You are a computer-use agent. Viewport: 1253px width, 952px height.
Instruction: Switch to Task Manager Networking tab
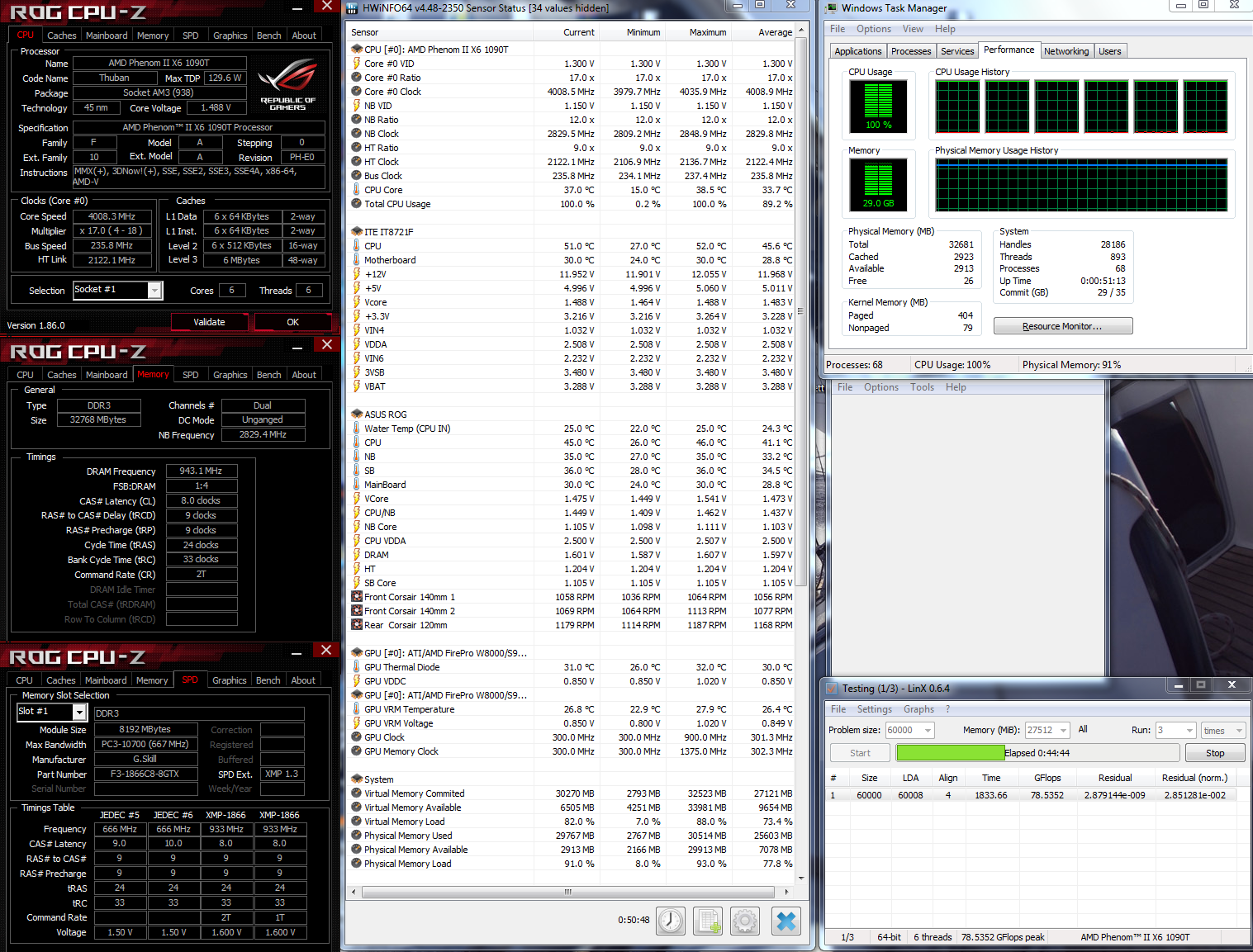point(1066,51)
